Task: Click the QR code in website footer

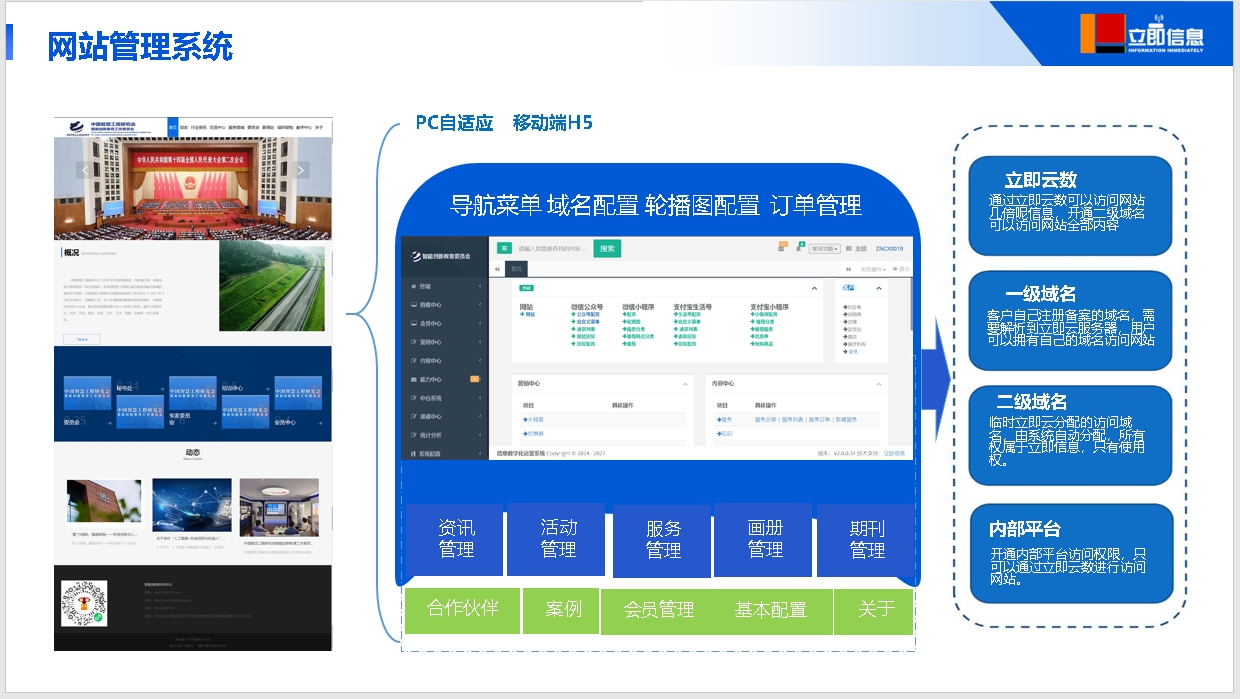Action: point(84,603)
